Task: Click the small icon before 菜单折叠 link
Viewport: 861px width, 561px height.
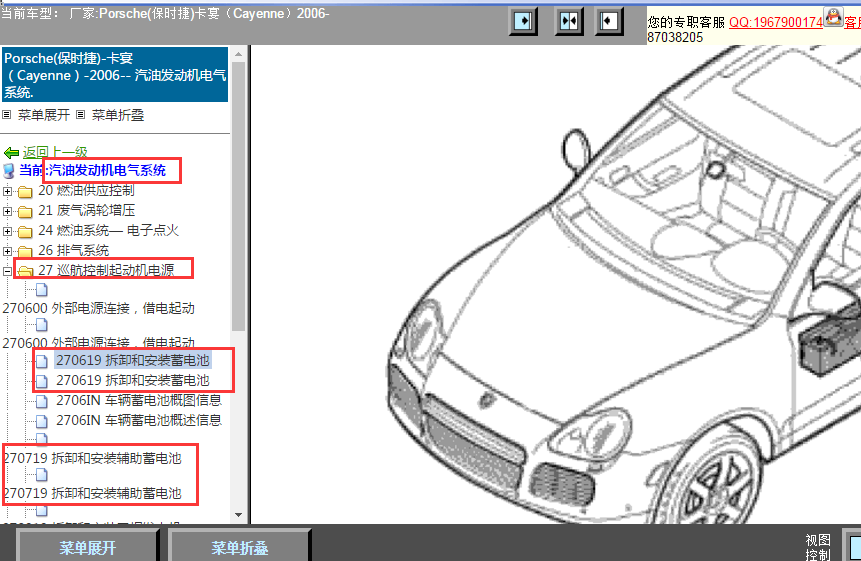Action: pos(81,115)
